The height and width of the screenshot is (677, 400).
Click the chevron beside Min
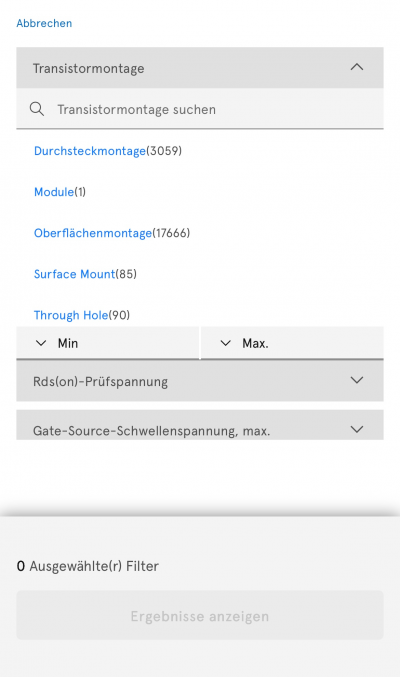point(41,343)
